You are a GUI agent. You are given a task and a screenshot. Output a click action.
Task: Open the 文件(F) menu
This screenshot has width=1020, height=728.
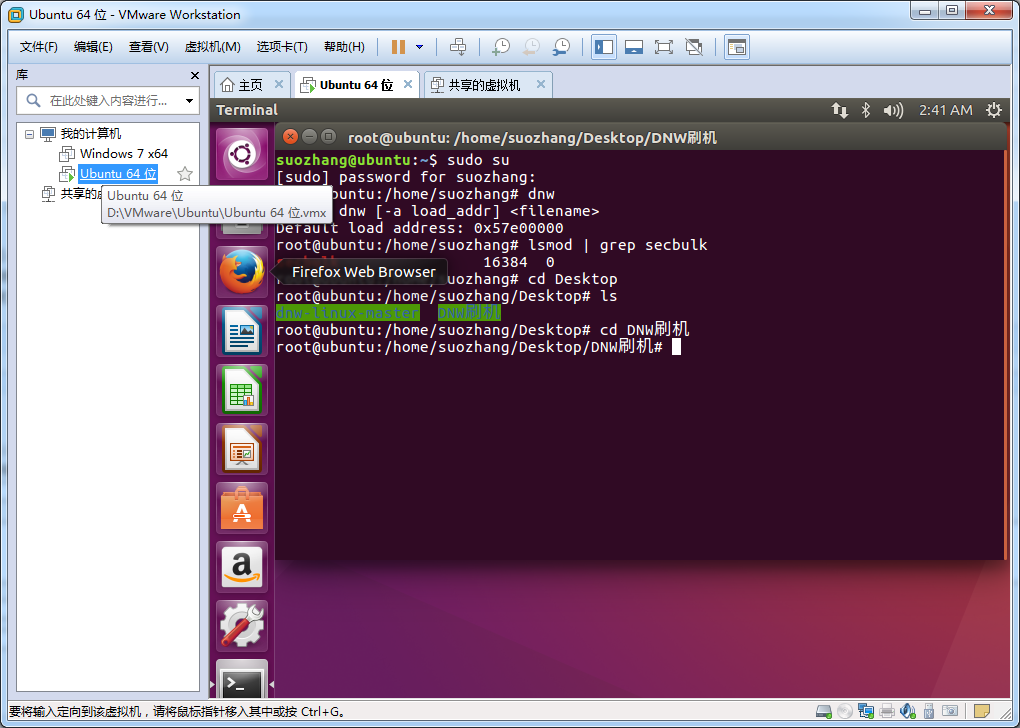38,47
